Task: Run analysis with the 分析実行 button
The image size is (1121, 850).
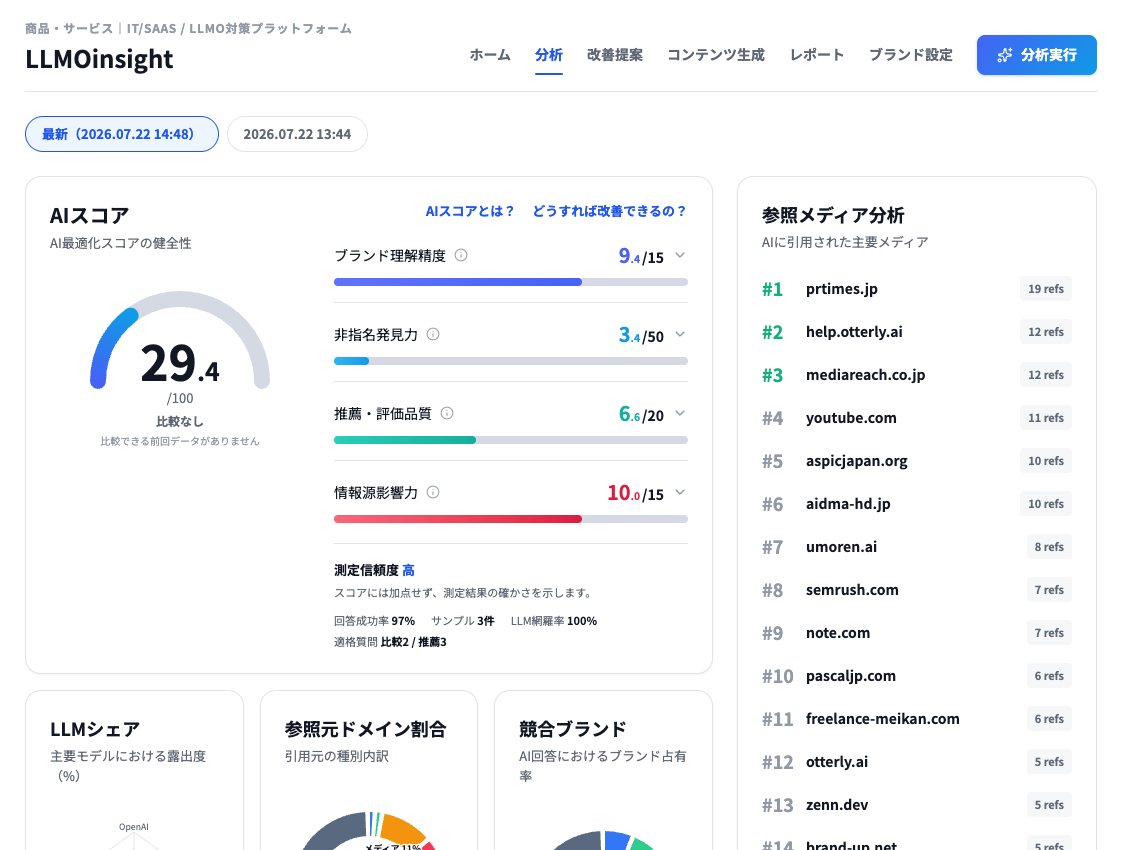Action: (1037, 55)
